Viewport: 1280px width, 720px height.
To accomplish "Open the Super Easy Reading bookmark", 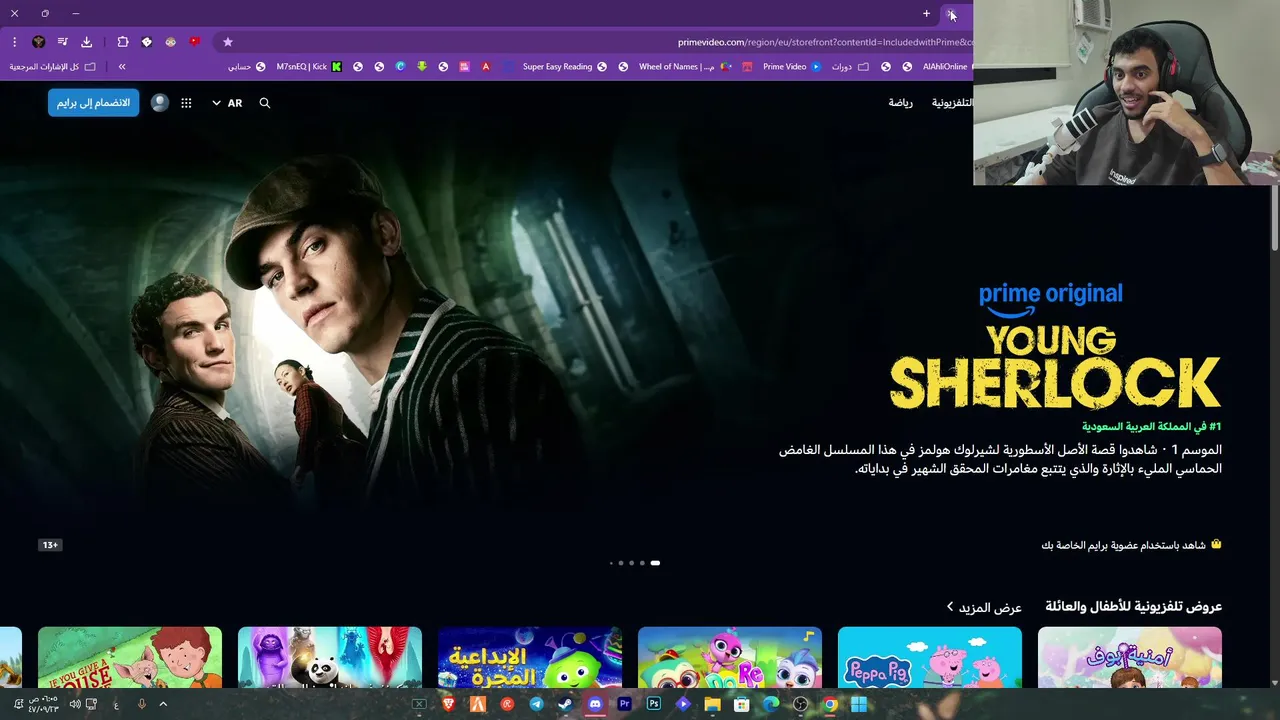I will tap(564, 67).
